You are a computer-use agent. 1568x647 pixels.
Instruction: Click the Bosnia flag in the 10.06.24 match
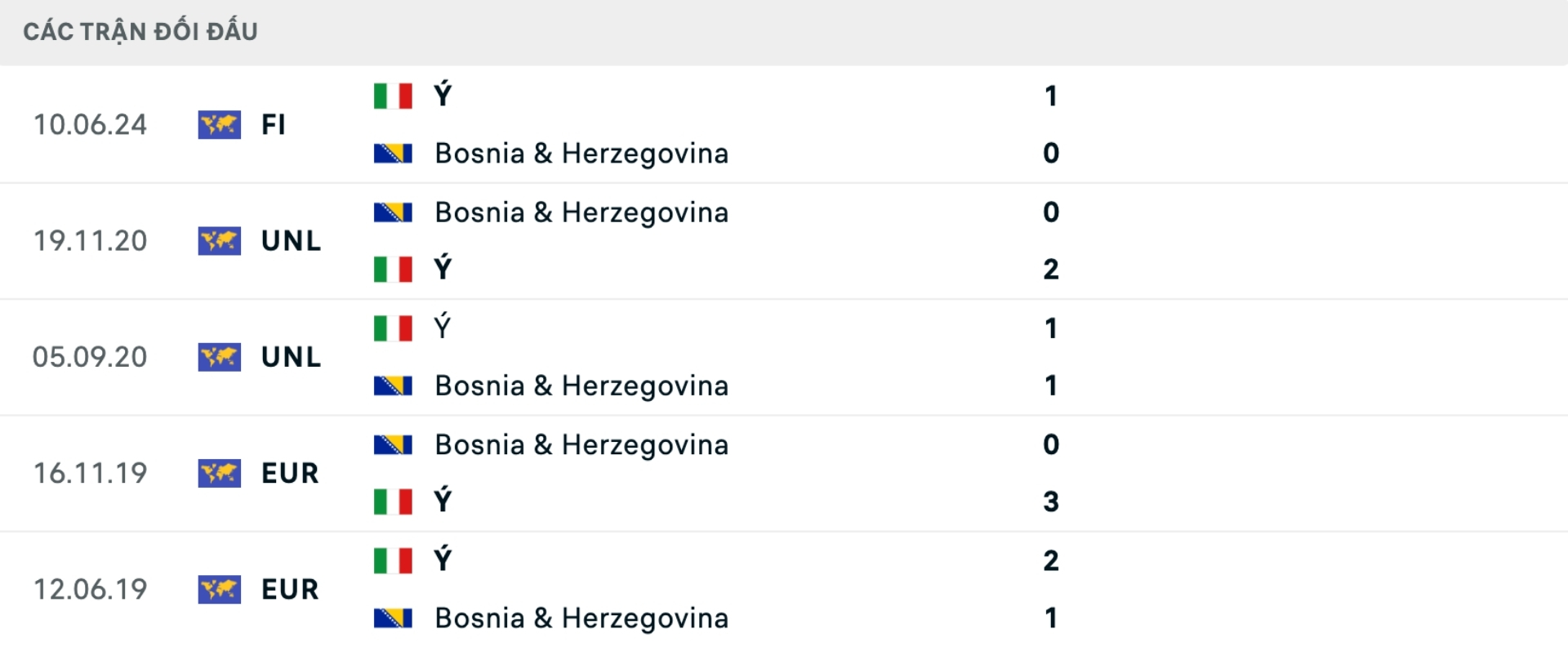click(x=393, y=154)
